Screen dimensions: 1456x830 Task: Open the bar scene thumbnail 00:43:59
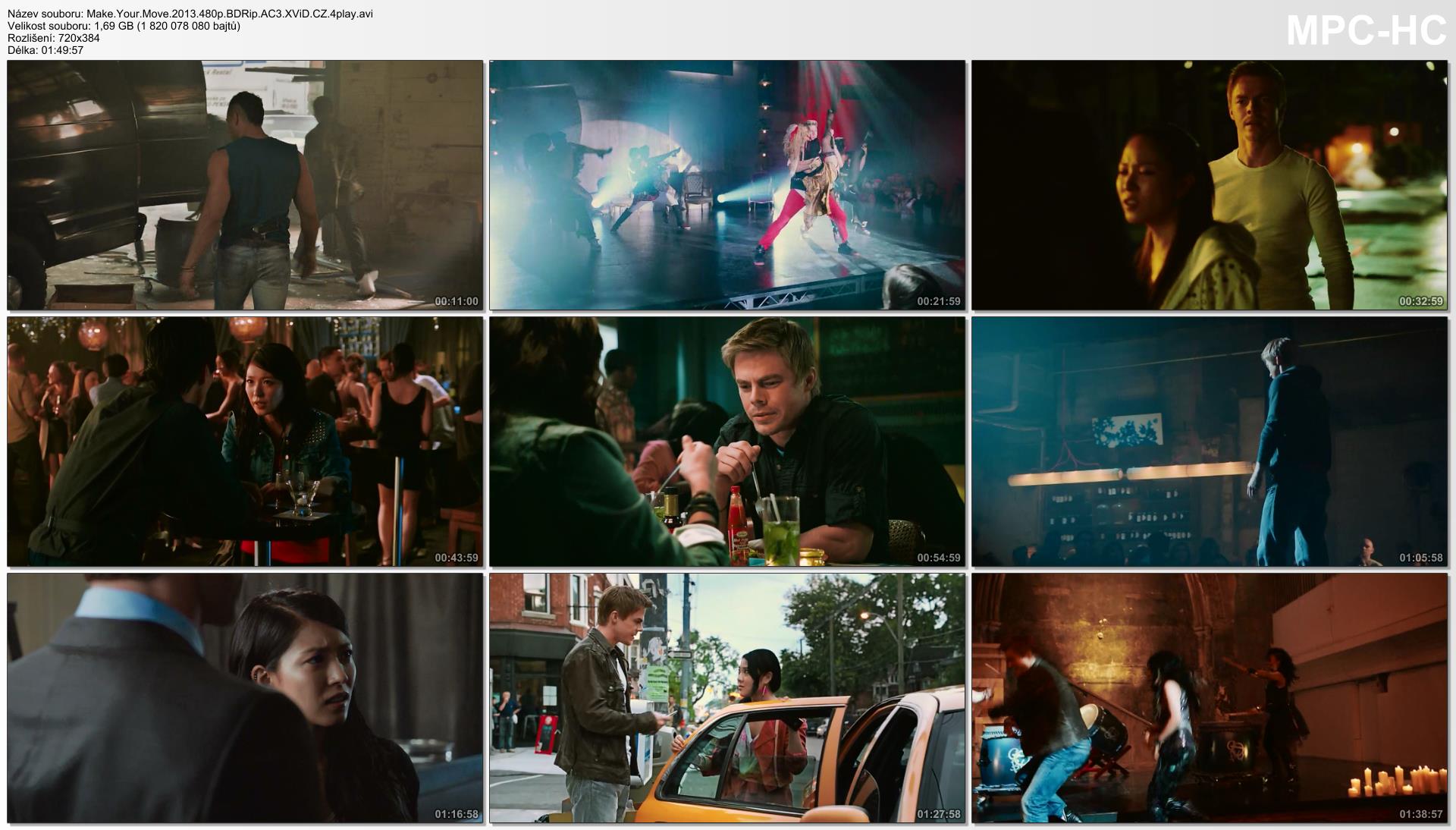click(x=245, y=442)
